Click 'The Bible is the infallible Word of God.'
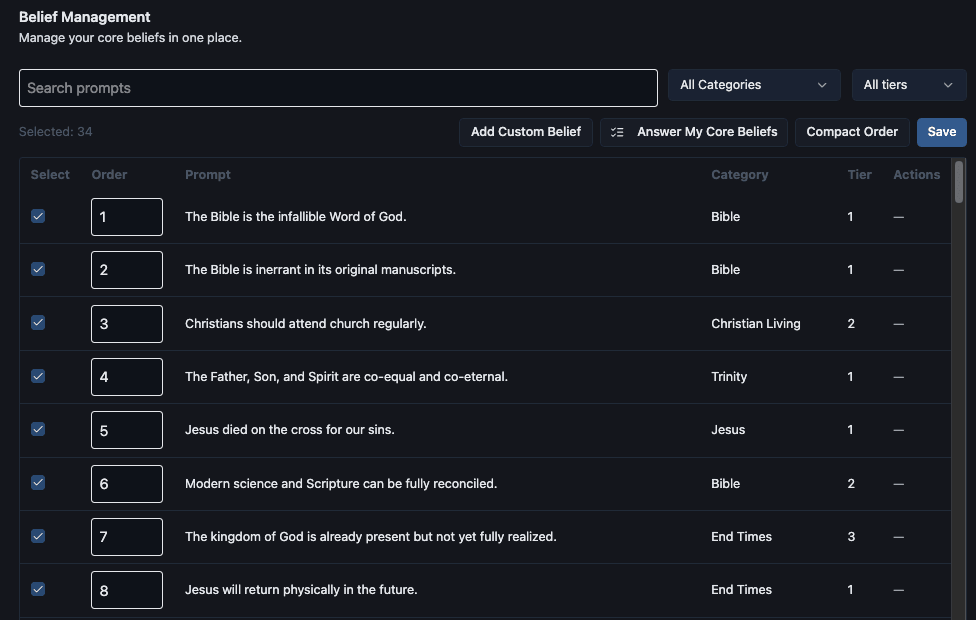The image size is (976, 620). coord(295,217)
